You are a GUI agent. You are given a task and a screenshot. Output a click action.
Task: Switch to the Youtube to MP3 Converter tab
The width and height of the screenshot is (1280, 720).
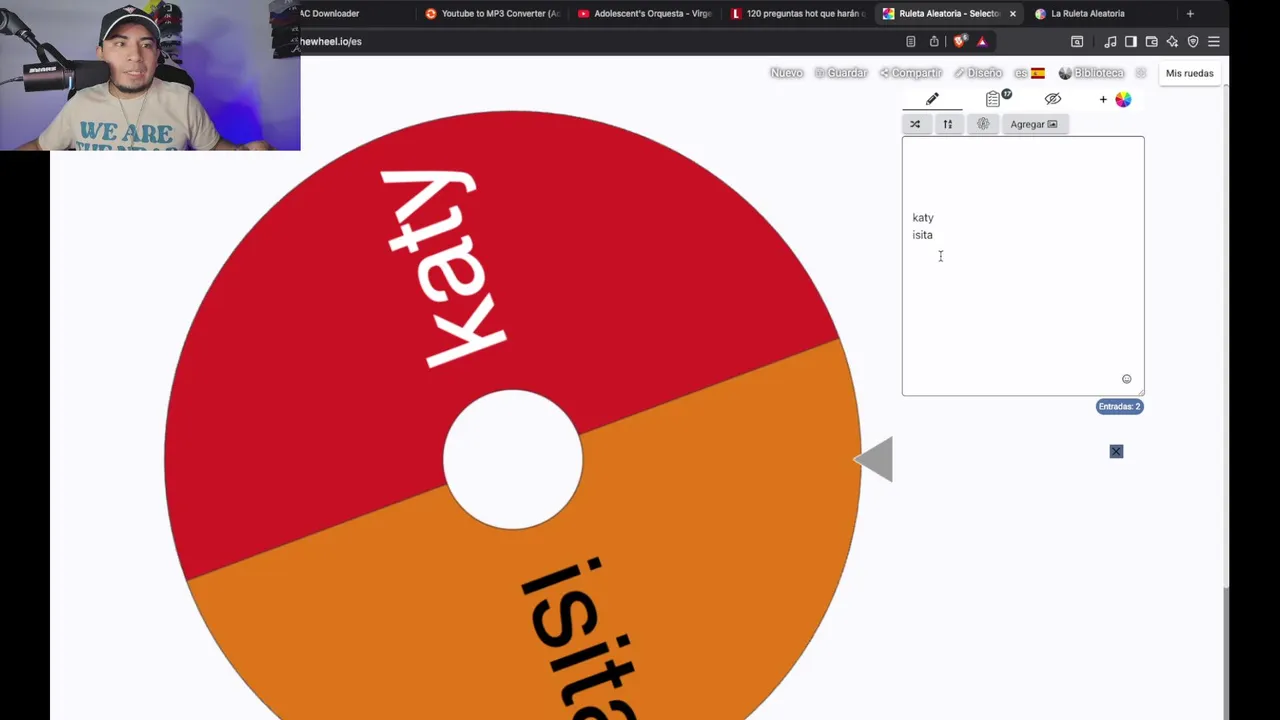point(494,14)
